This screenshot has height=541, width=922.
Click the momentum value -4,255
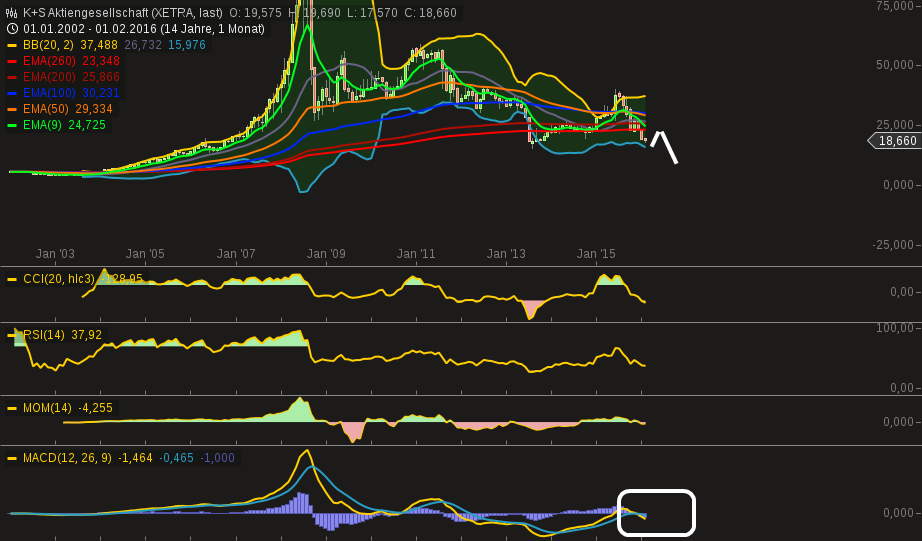click(x=95, y=408)
